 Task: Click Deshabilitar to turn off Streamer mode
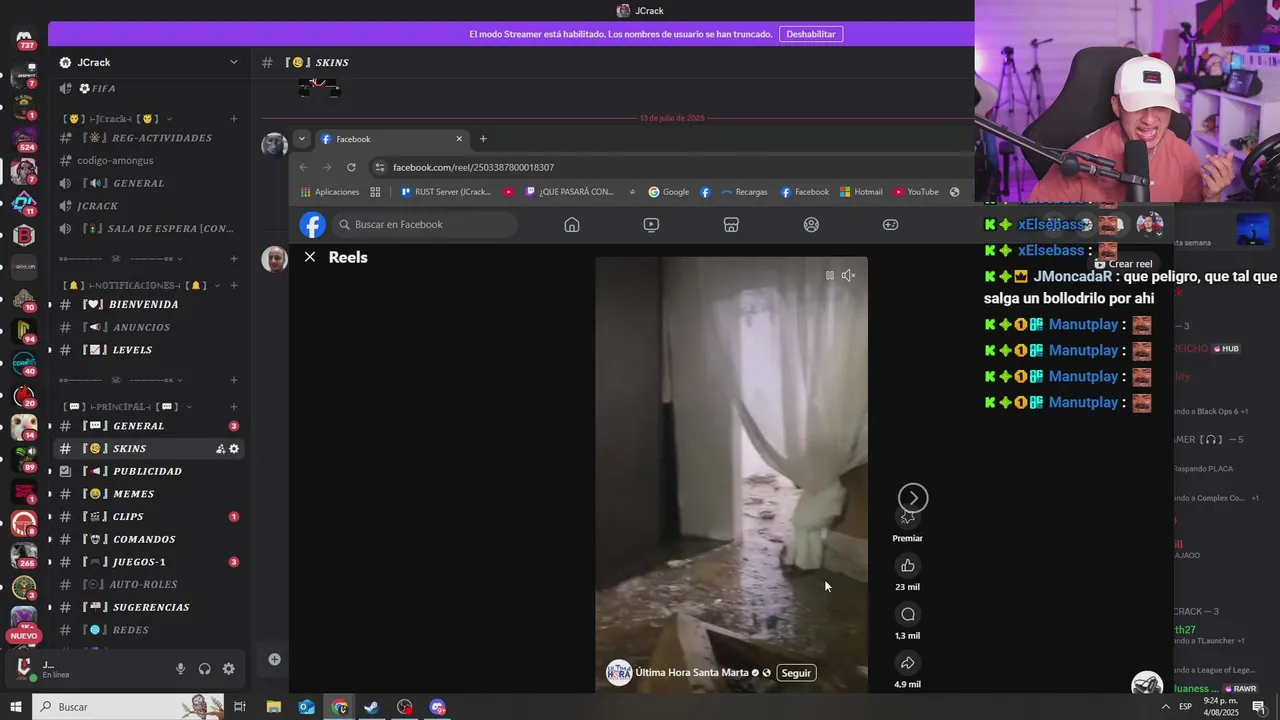coord(810,34)
